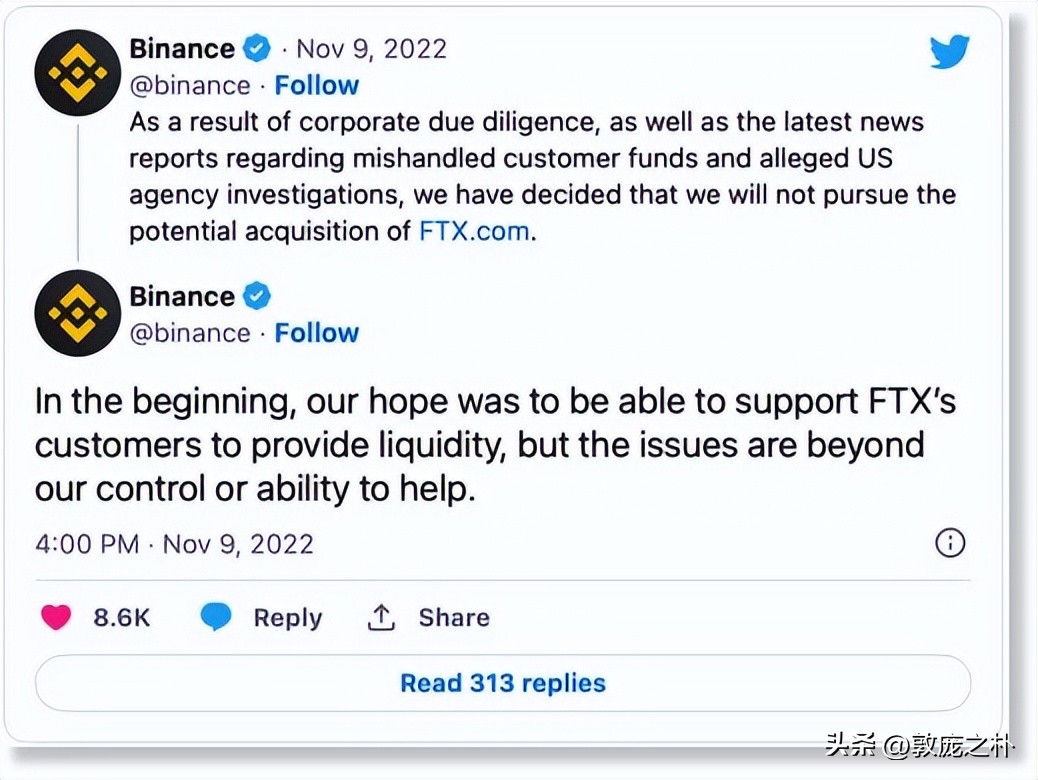Click the 4:00 PM tweet time link
The image size is (1038, 780).
[x=86, y=543]
